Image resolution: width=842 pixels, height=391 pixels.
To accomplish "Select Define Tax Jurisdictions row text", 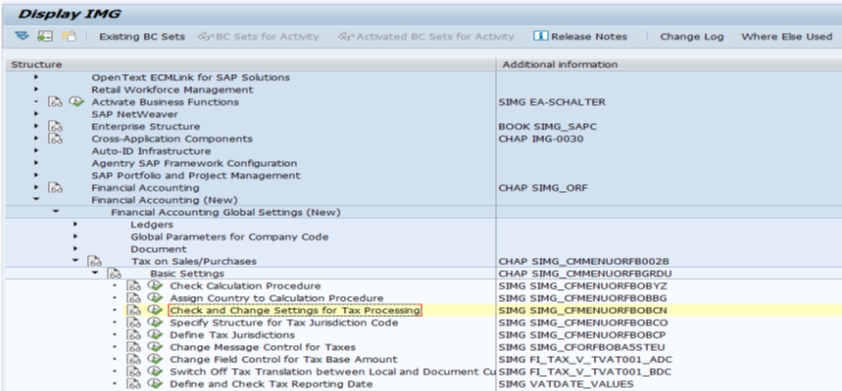I will 232,335.
